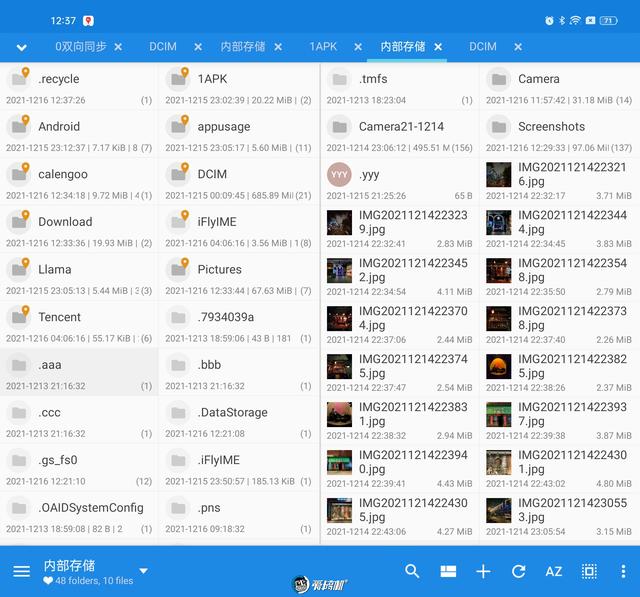Viewport: 640px width, 597px height.
Task: Open the AZ sort options
Action: [553, 571]
